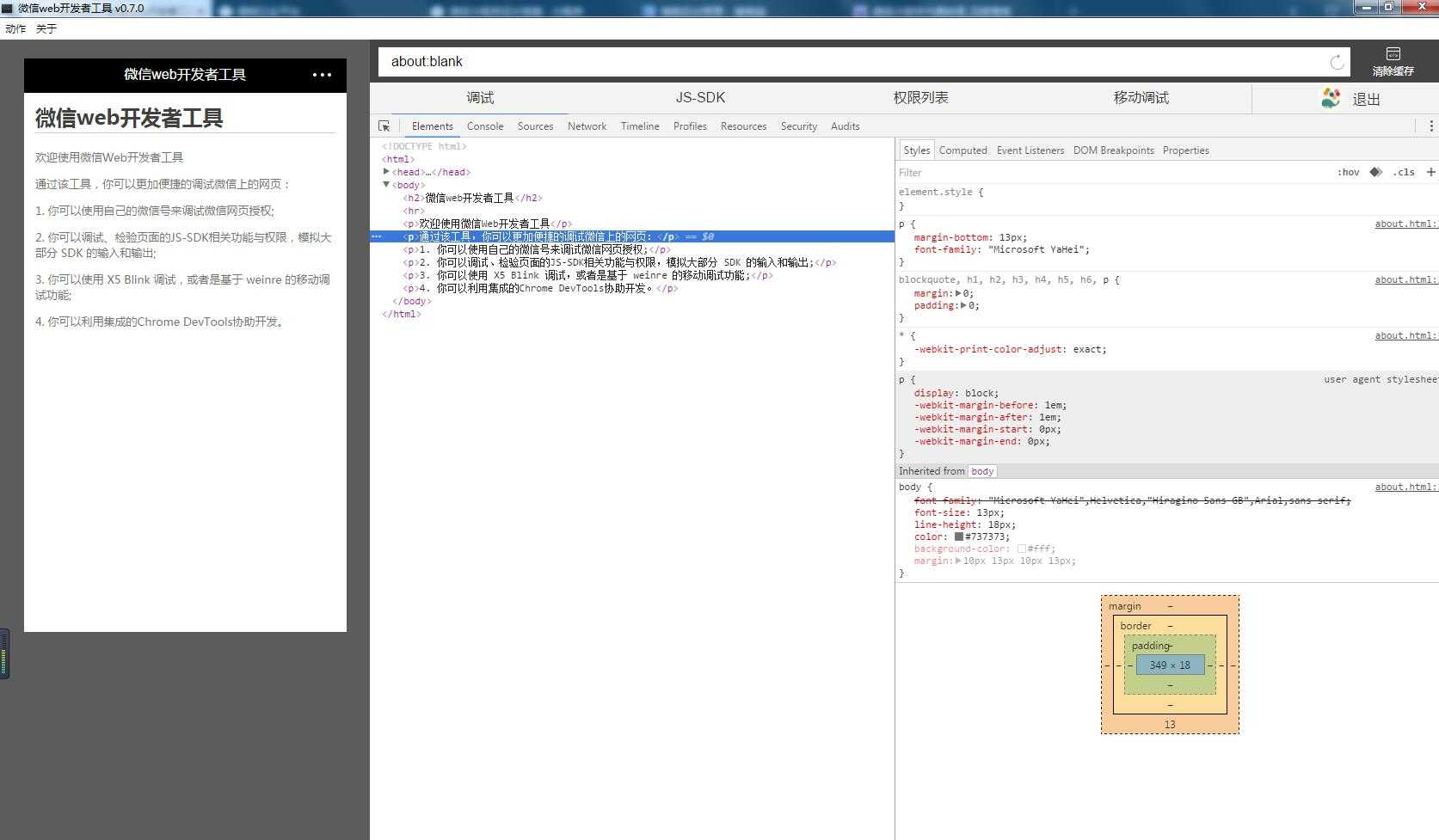Expand the padding shorthand in blockquote rule

tap(964, 305)
